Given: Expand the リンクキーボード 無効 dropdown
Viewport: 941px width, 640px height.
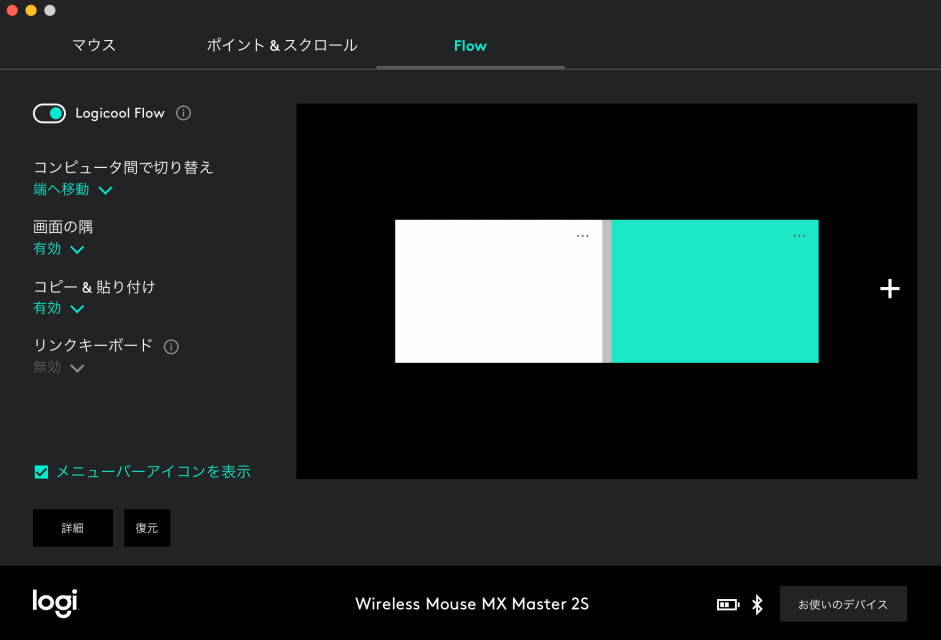Looking at the screenshot, I should click(58, 367).
